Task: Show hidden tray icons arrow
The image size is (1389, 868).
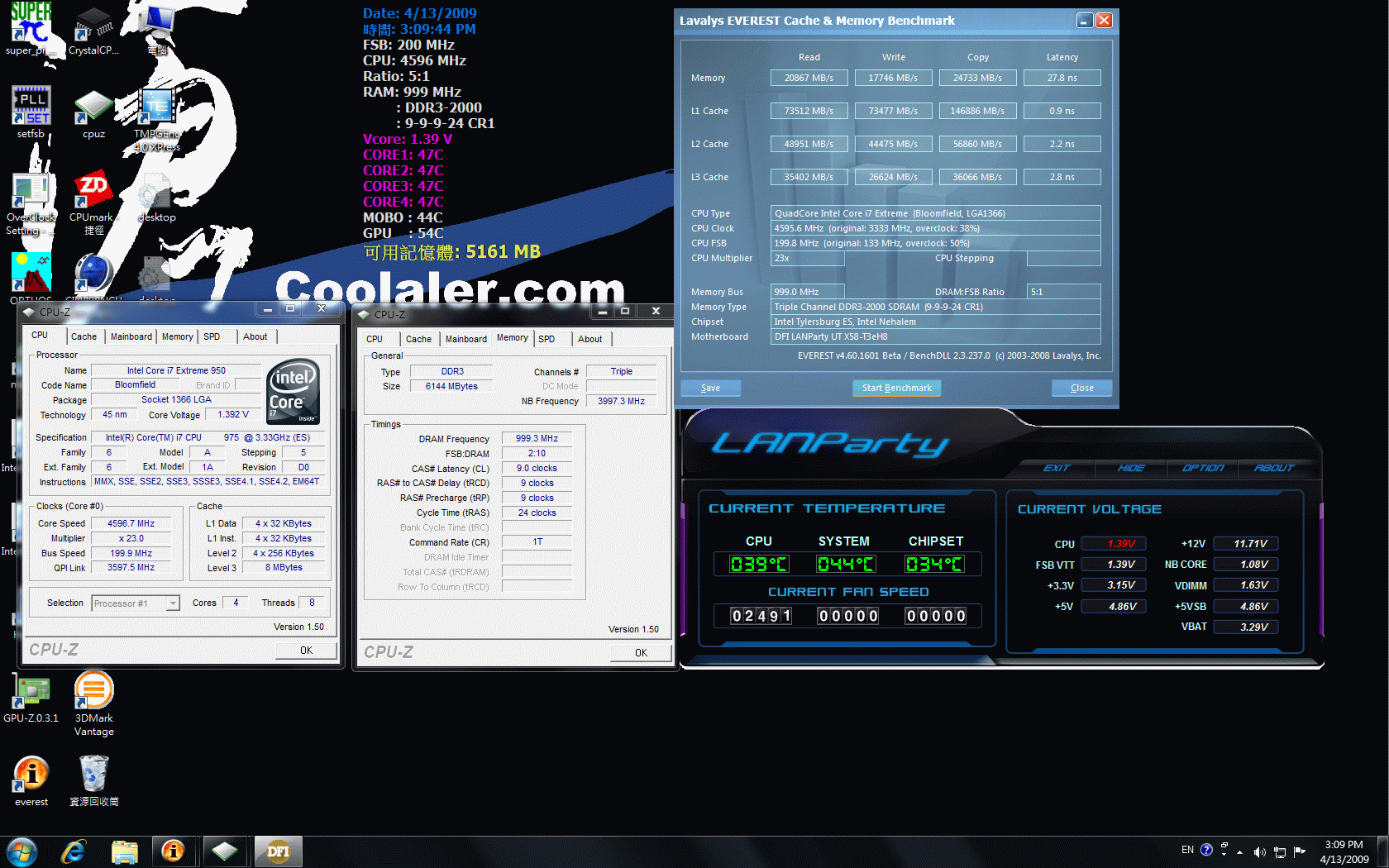Action: pos(1239,851)
